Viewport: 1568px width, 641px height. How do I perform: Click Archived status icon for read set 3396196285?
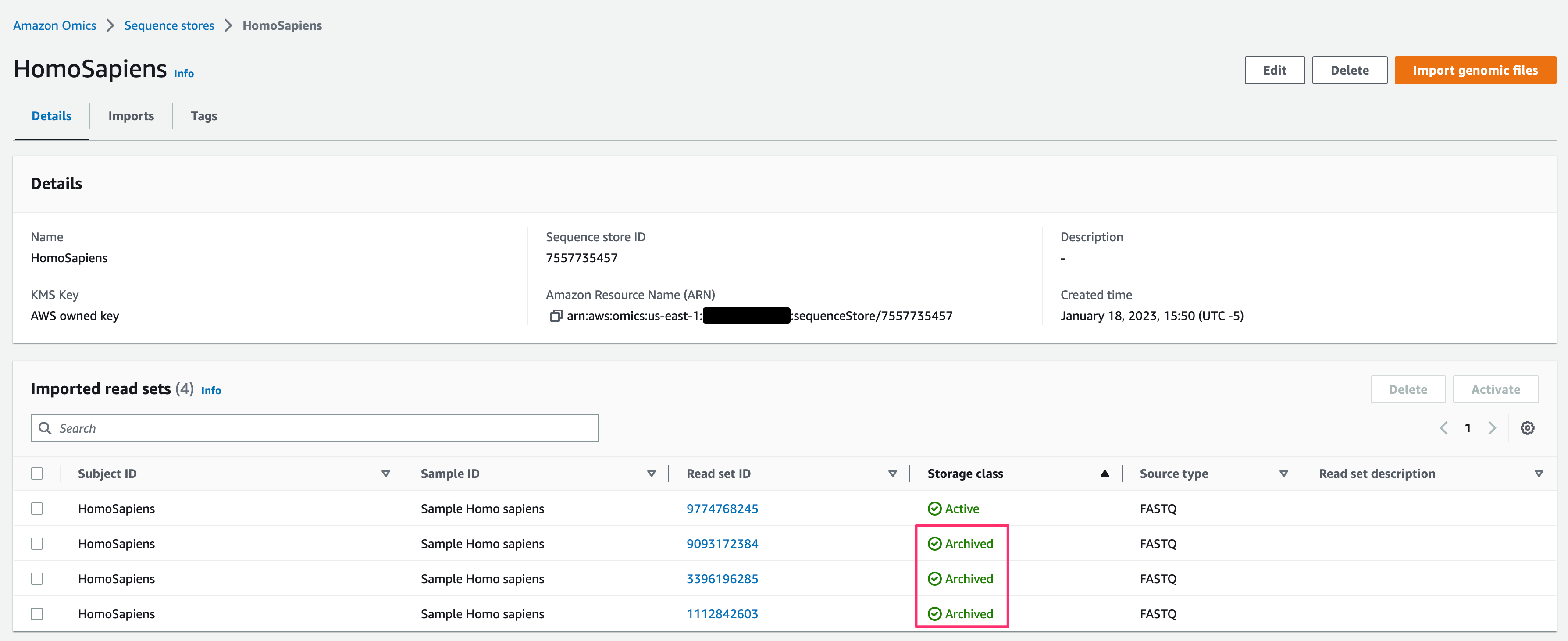(934, 579)
